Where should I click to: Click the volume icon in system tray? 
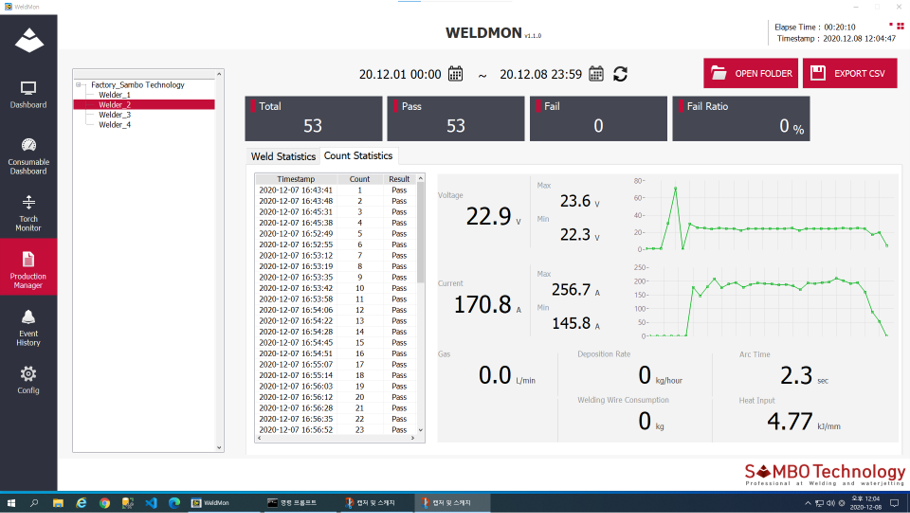point(830,503)
